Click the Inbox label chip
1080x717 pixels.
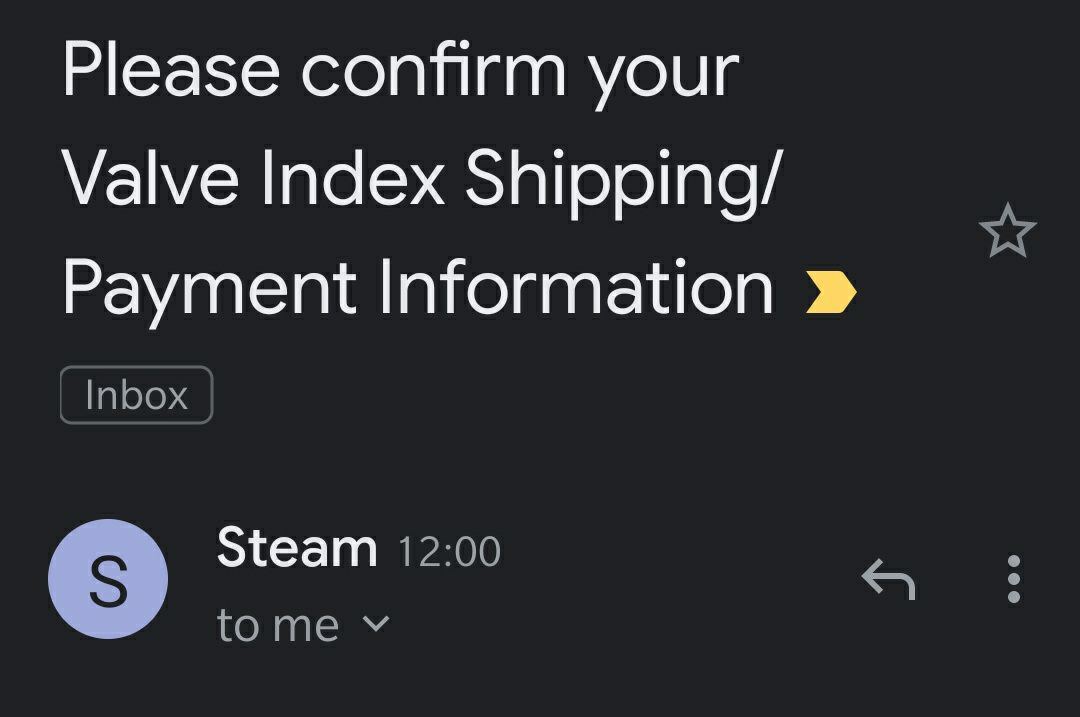[136, 395]
